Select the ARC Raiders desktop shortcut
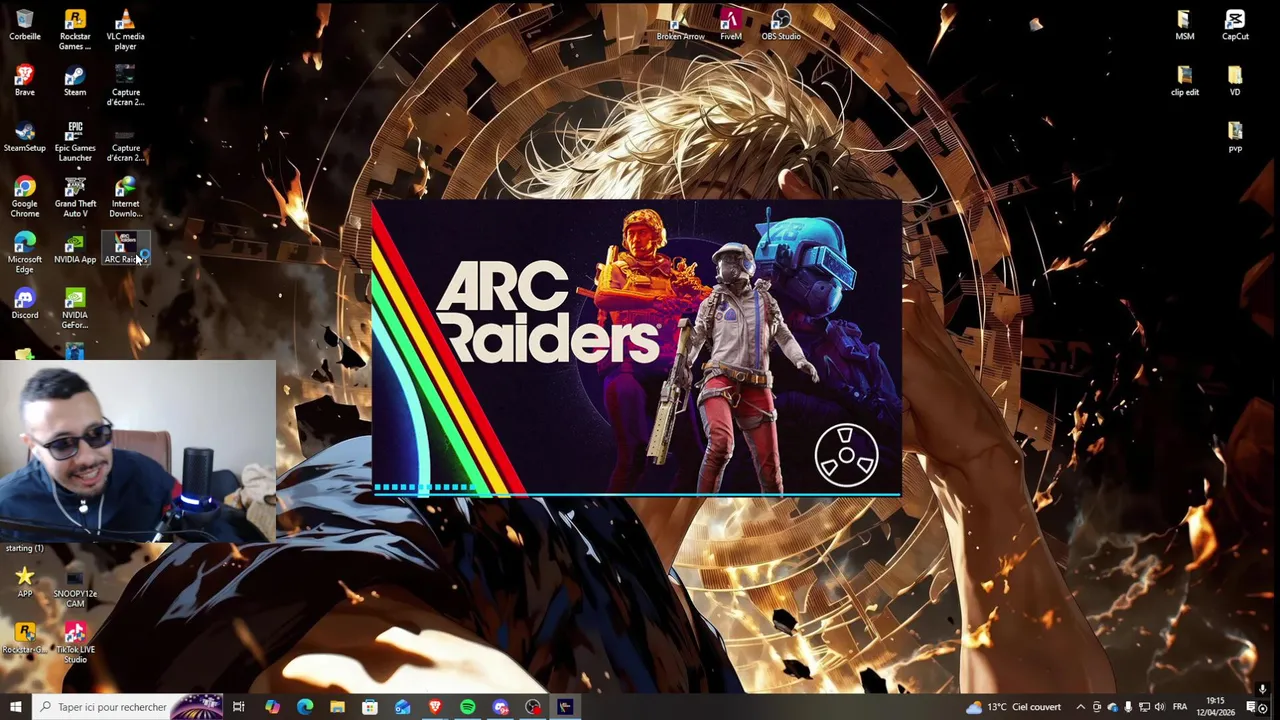The image size is (1280, 720). coord(125,249)
